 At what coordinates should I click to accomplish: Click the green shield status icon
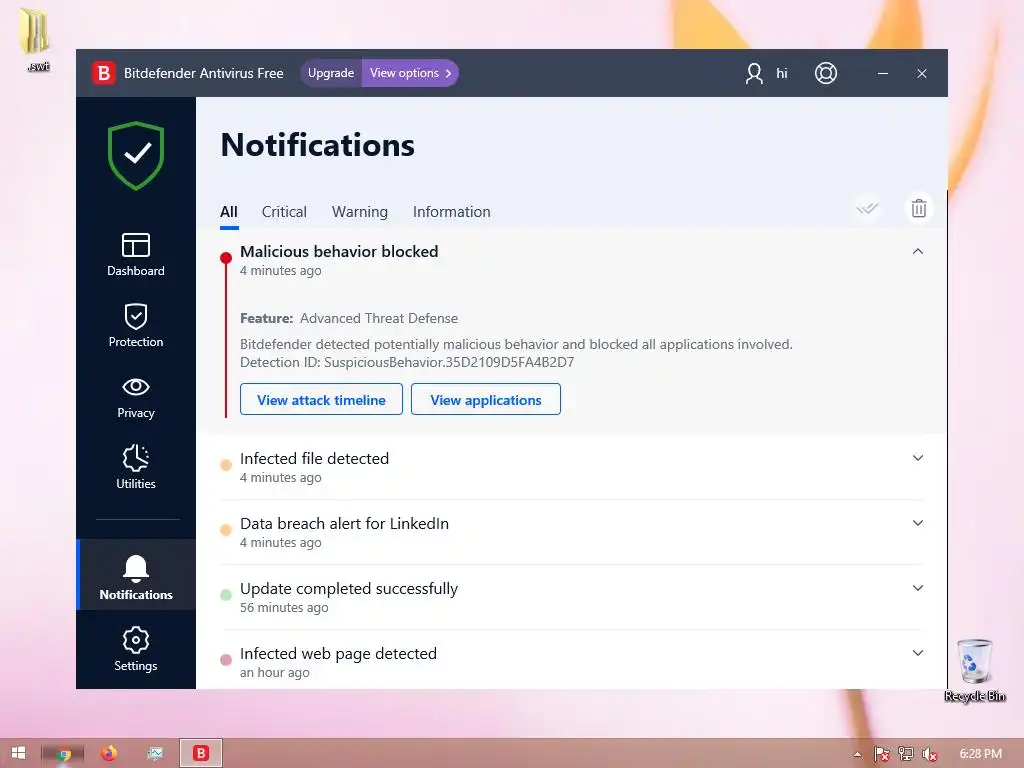click(x=136, y=155)
